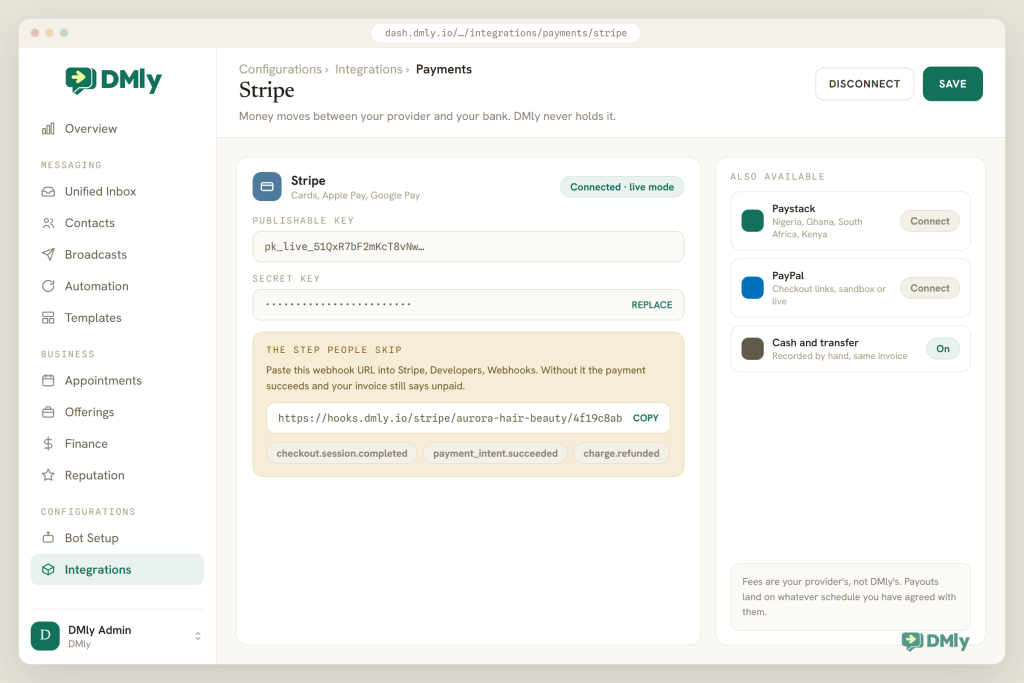Viewport: 1024px width, 683px height.
Task: Click the Stripe card icon tile
Action: [267, 187]
